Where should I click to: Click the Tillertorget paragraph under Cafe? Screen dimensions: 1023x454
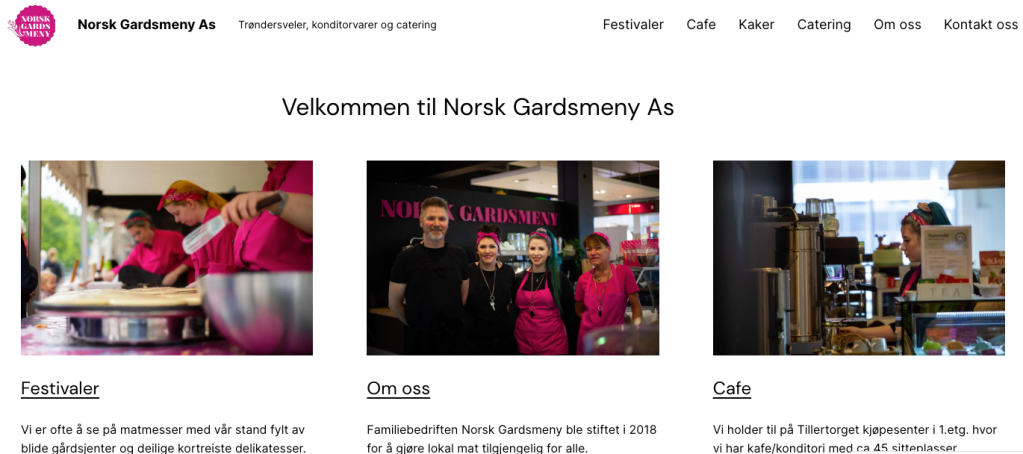[855, 439]
